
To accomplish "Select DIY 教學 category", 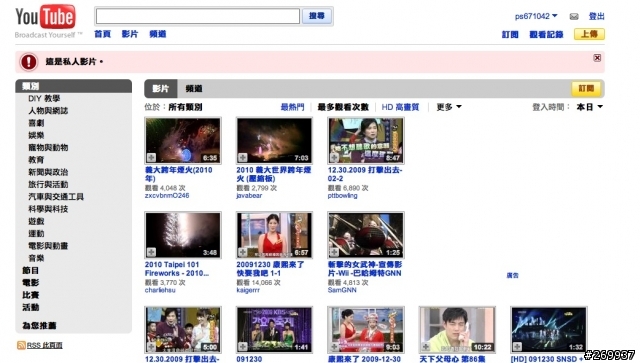I will pos(44,98).
